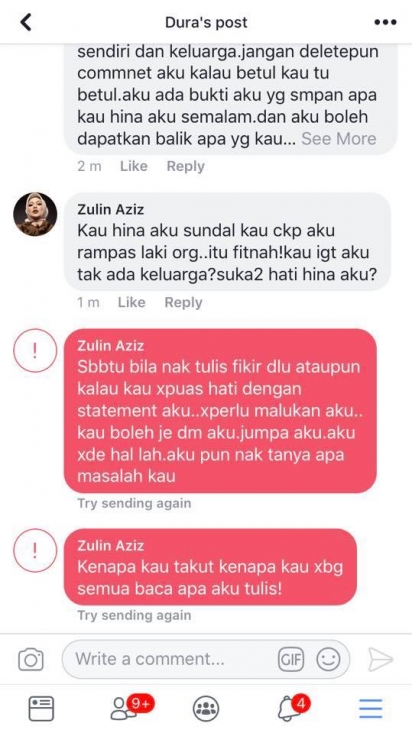Reply to the comment posted 2 m ago
The height and width of the screenshot is (733, 412).
(x=186, y=166)
